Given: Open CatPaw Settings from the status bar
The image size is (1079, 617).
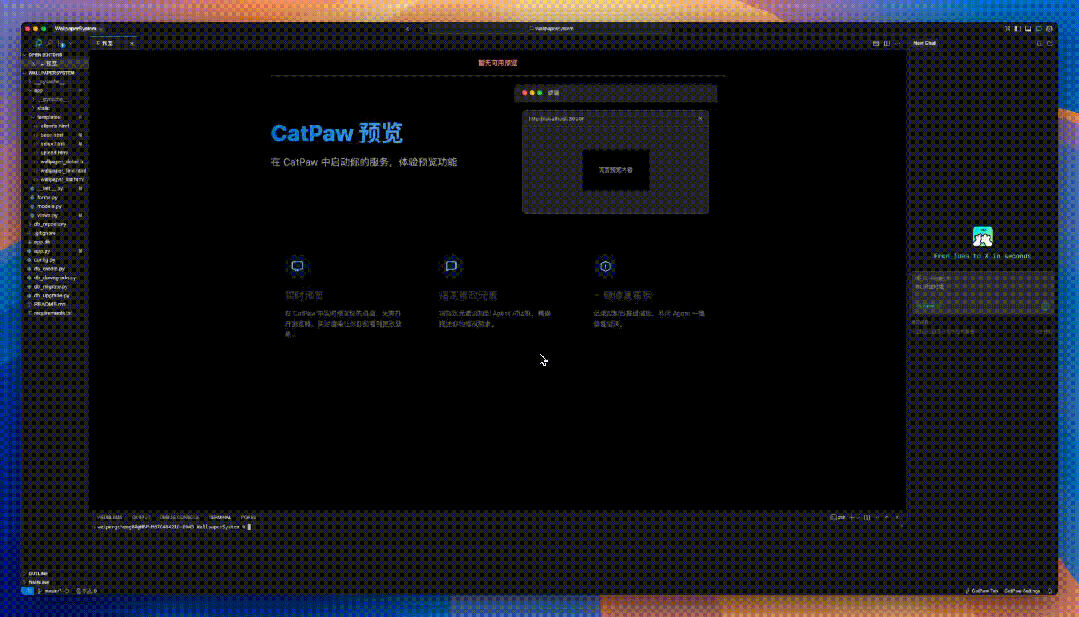Looking at the screenshot, I should click(1022, 591).
